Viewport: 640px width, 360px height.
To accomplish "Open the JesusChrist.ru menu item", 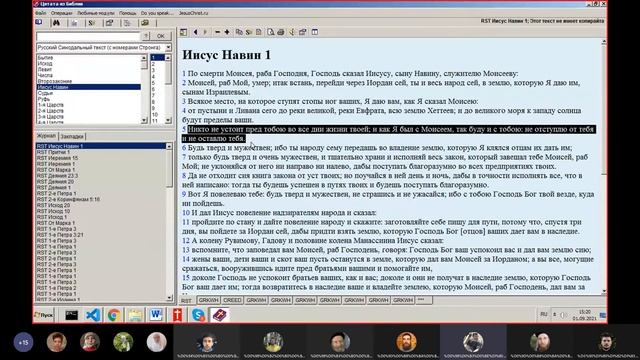I will pyautogui.click(x=193, y=13).
